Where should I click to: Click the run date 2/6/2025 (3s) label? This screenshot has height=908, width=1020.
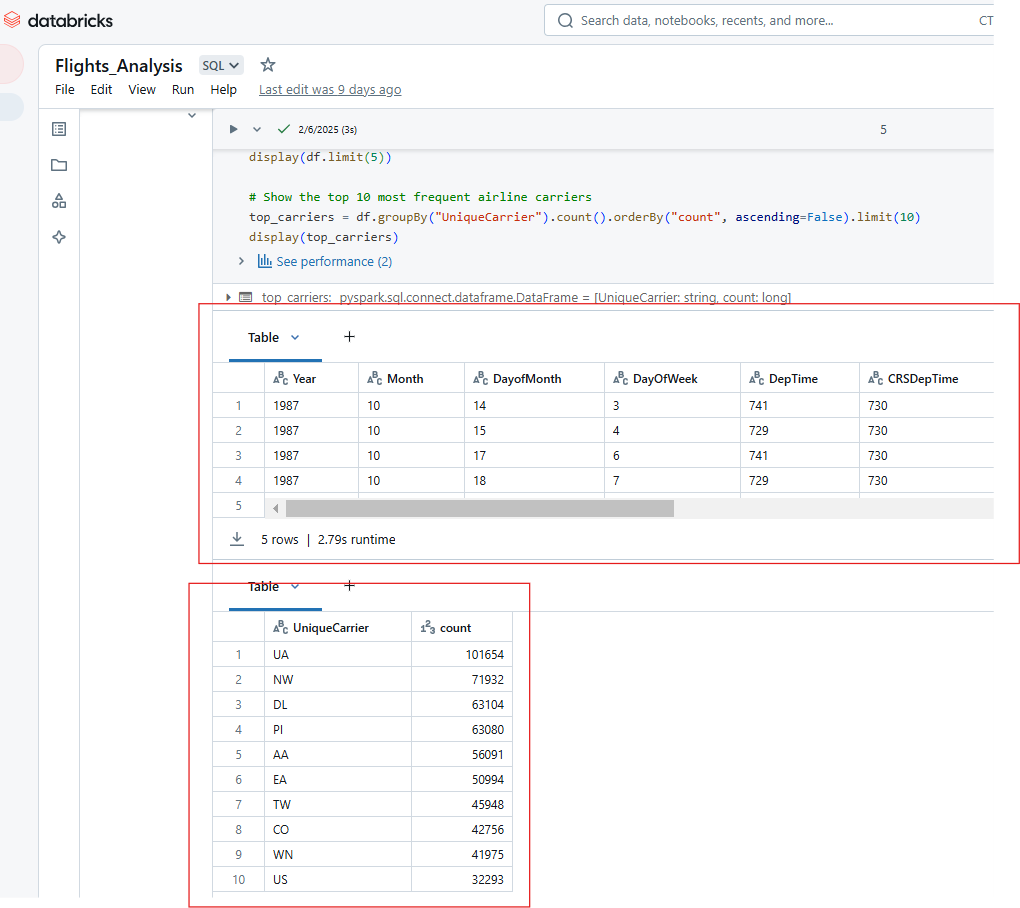[x=327, y=129]
